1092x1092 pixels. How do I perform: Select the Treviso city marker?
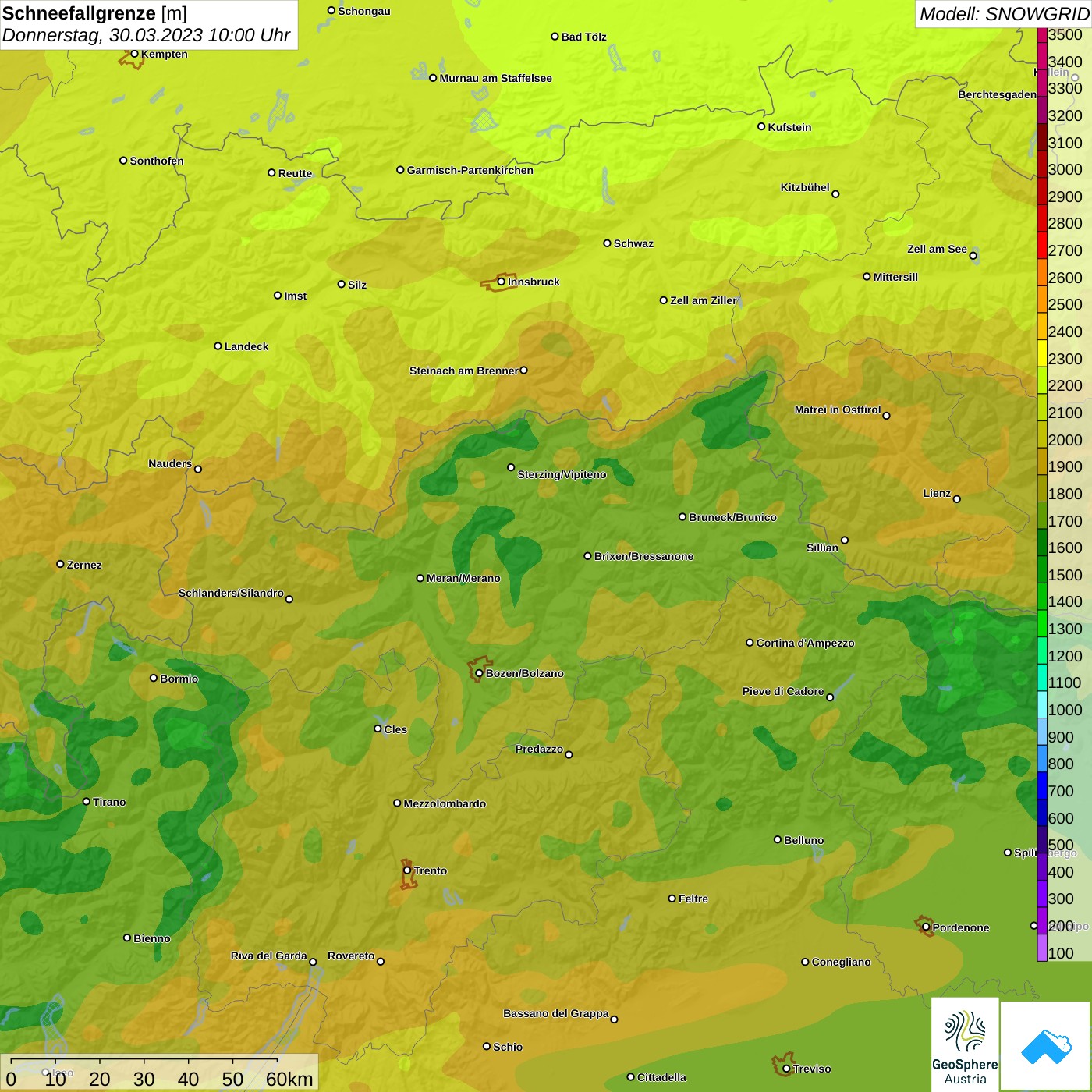click(786, 1069)
